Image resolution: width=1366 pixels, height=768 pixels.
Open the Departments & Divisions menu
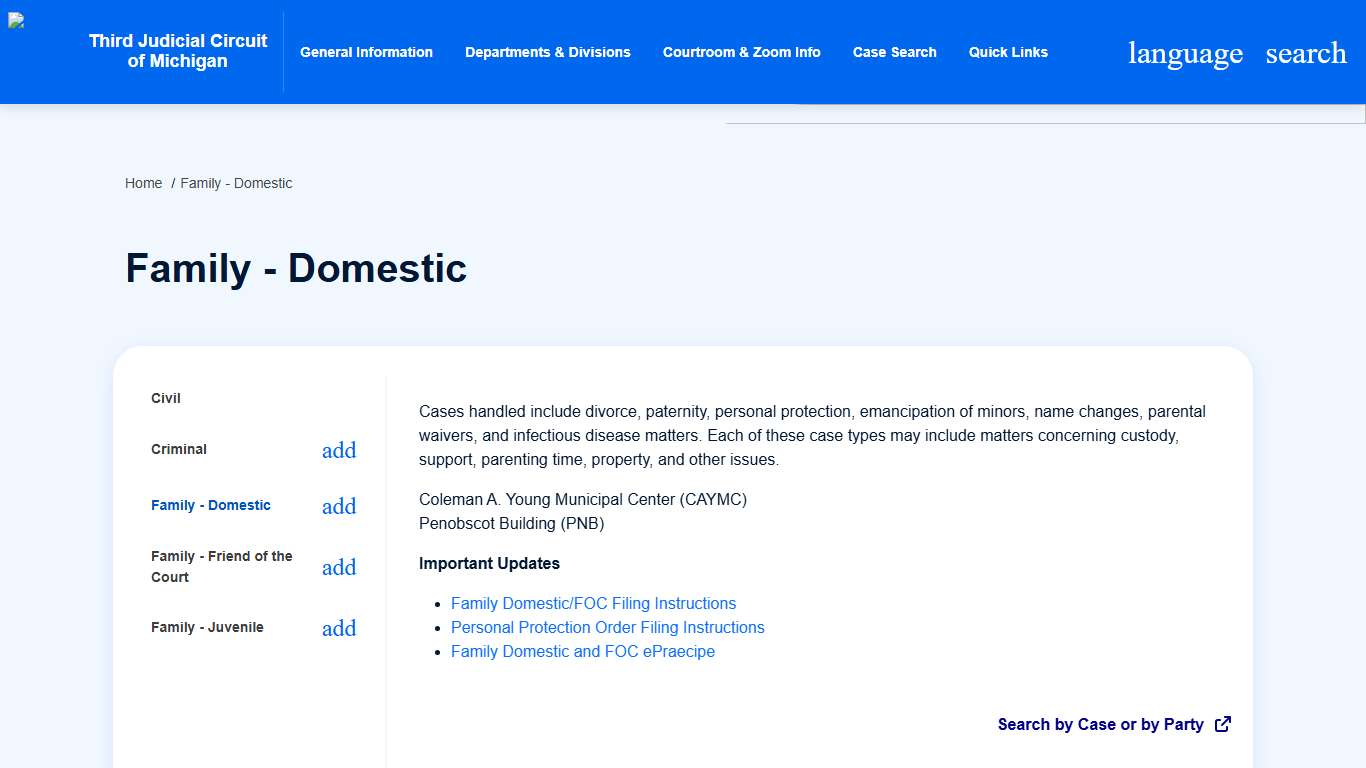547,52
